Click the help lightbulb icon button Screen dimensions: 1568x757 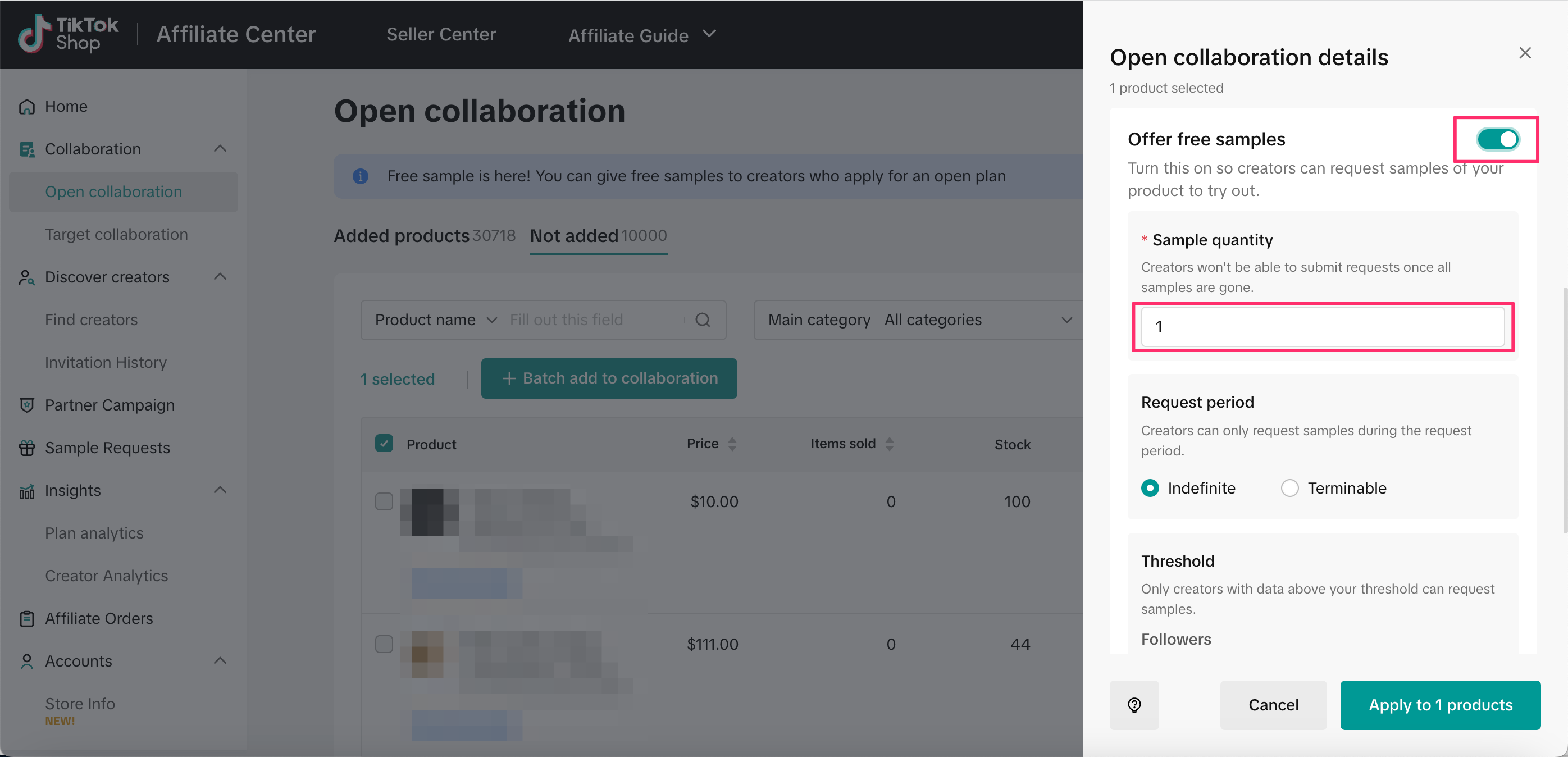tap(1133, 705)
